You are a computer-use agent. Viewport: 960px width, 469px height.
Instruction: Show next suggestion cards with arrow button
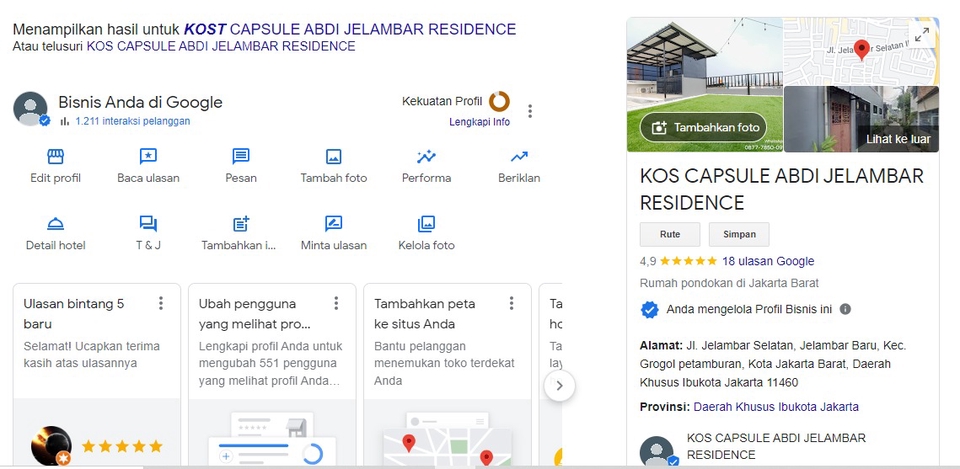(x=559, y=386)
